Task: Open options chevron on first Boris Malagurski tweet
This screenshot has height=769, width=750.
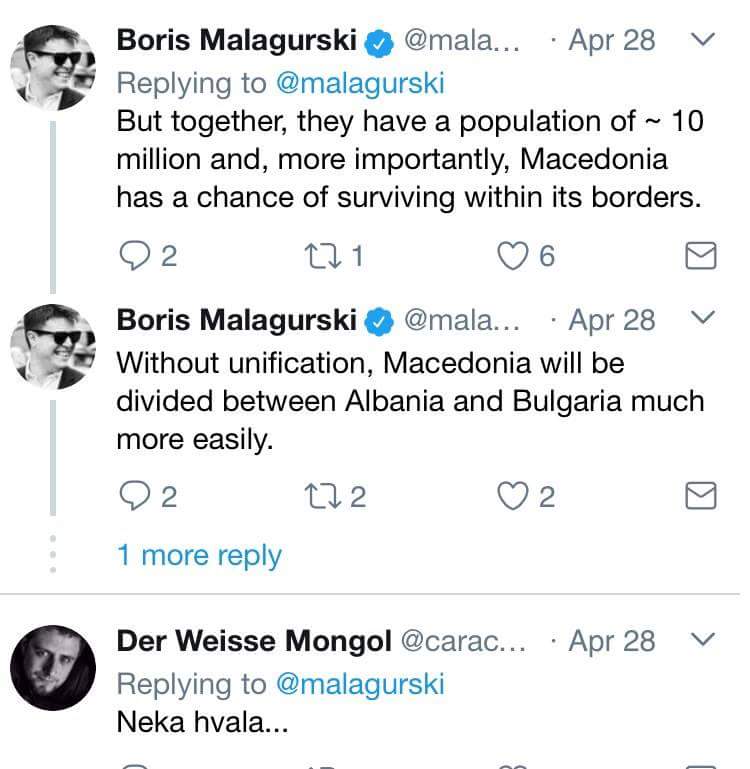Action: tap(704, 40)
